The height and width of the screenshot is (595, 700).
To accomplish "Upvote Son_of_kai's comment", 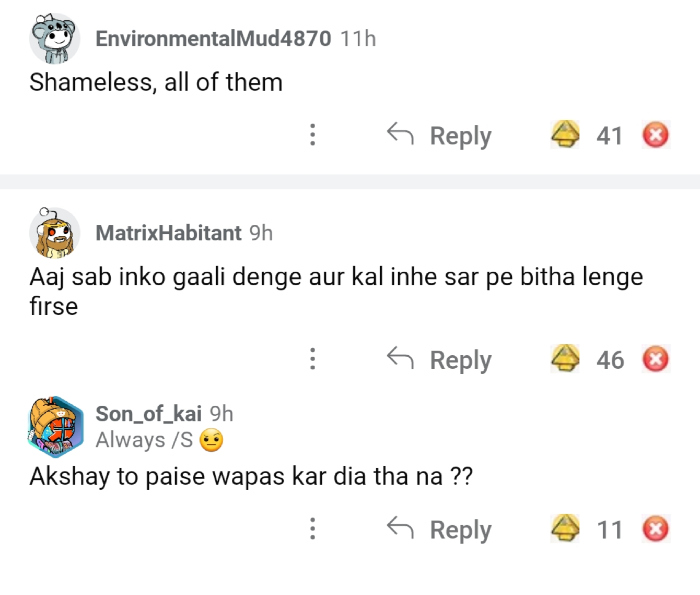I will (x=567, y=529).
